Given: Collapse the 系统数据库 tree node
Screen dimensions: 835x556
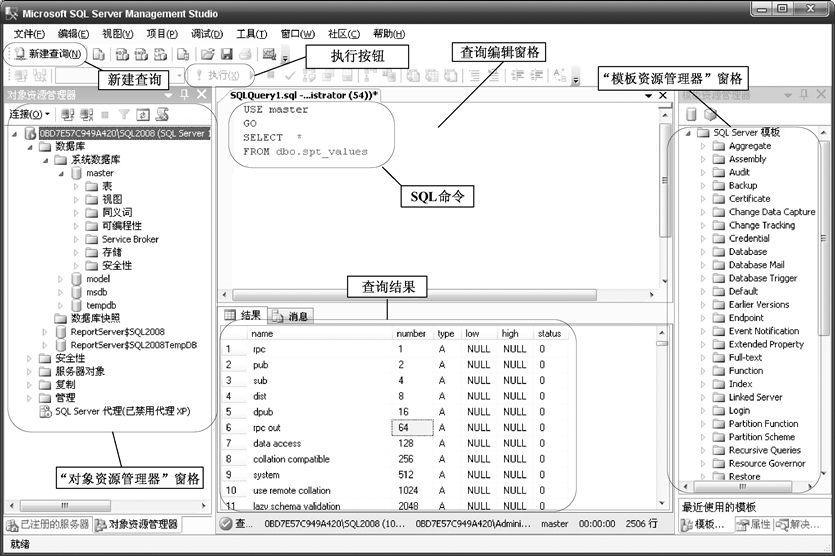Looking at the screenshot, I should [x=46, y=160].
